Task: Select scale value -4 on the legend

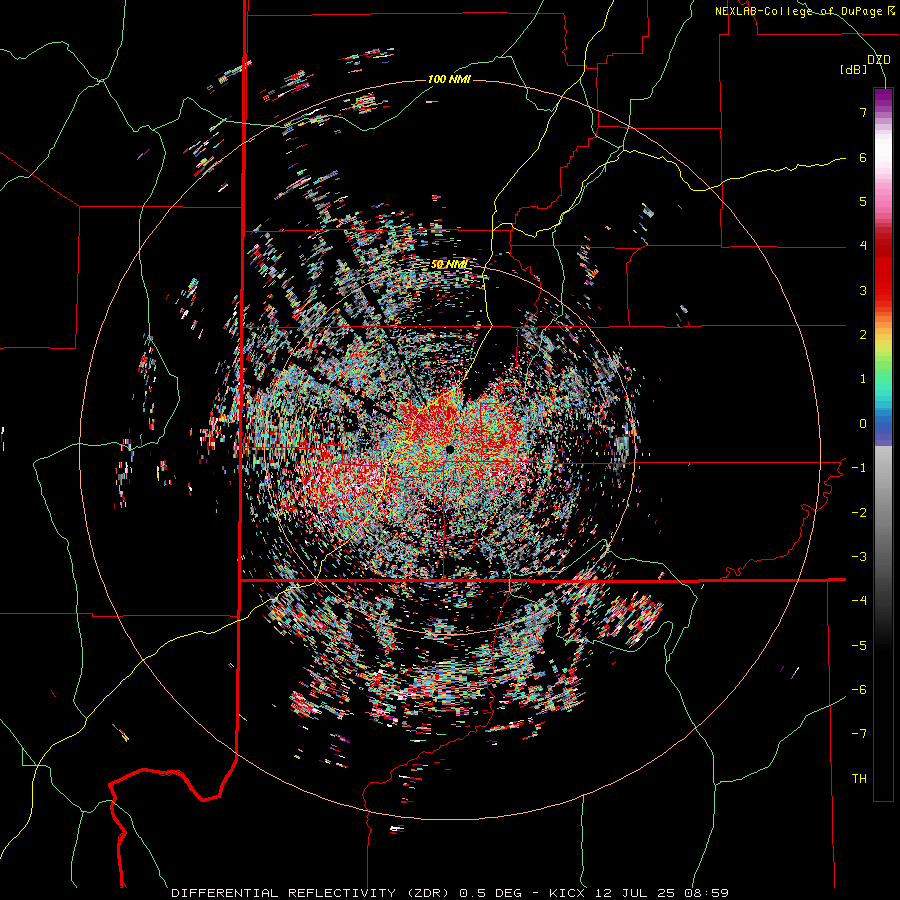Action: point(859,601)
